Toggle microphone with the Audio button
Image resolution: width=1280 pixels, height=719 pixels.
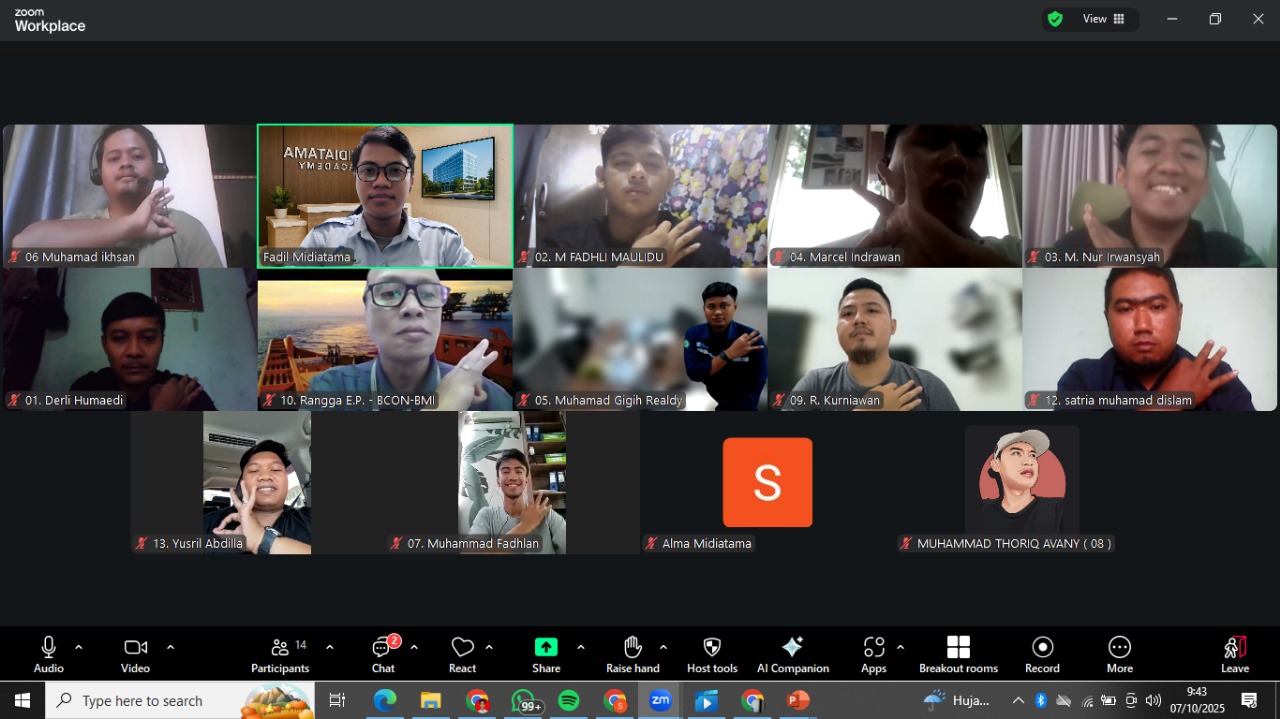[48, 654]
